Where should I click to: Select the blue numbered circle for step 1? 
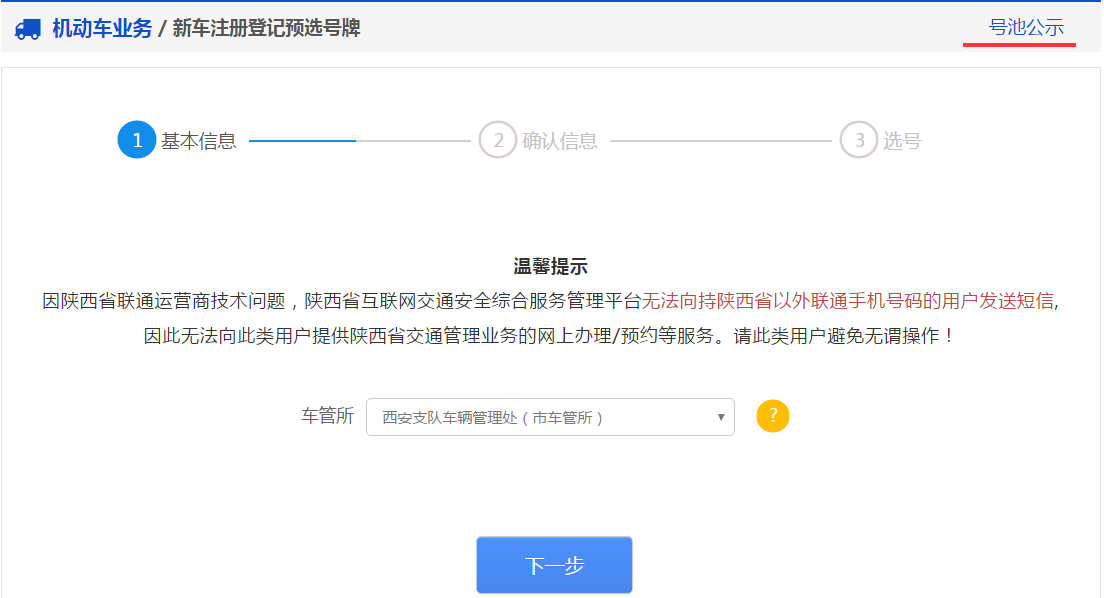[137, 140]
